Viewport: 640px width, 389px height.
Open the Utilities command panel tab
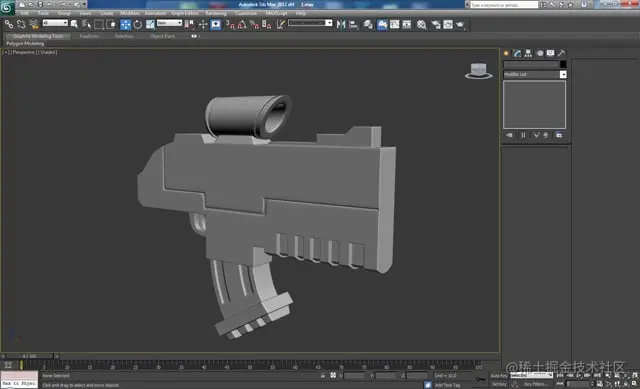[562, 53]
